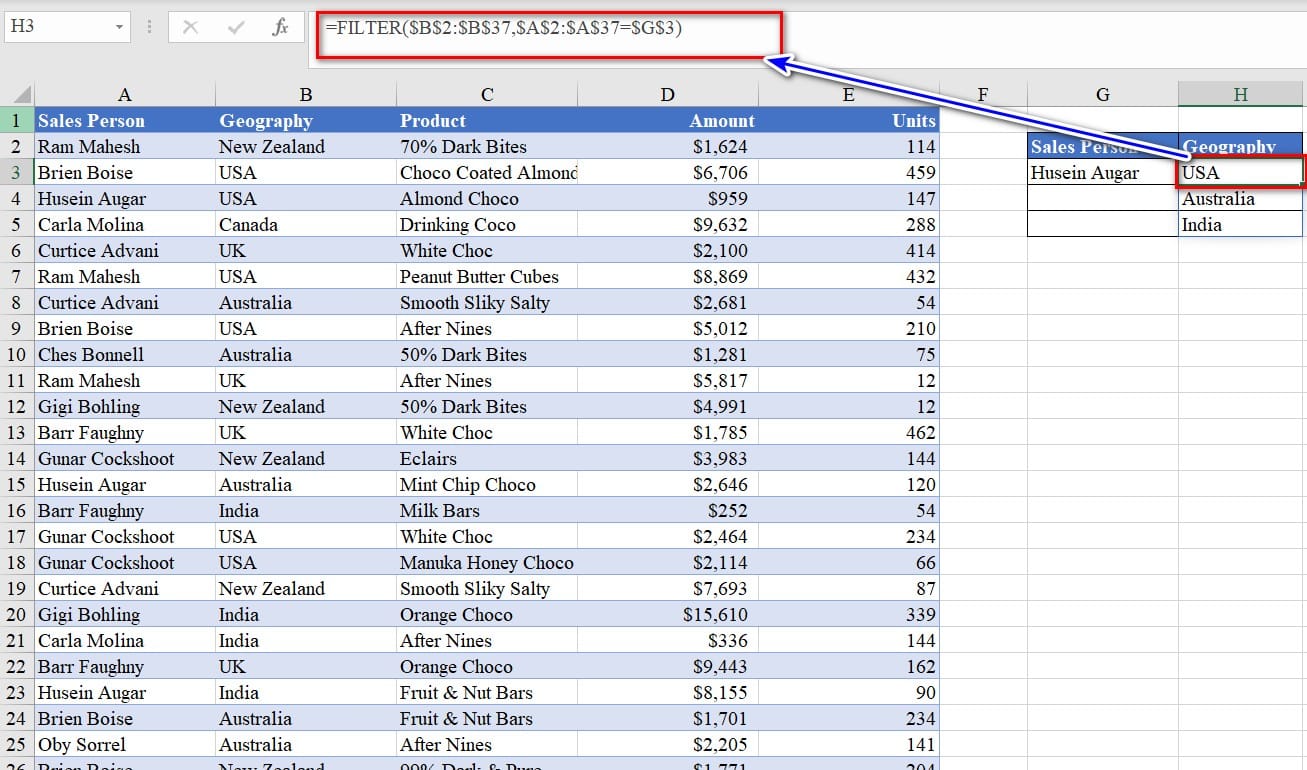Select column H header
The image size is (1307, 770).
[x=1240, y=95]
